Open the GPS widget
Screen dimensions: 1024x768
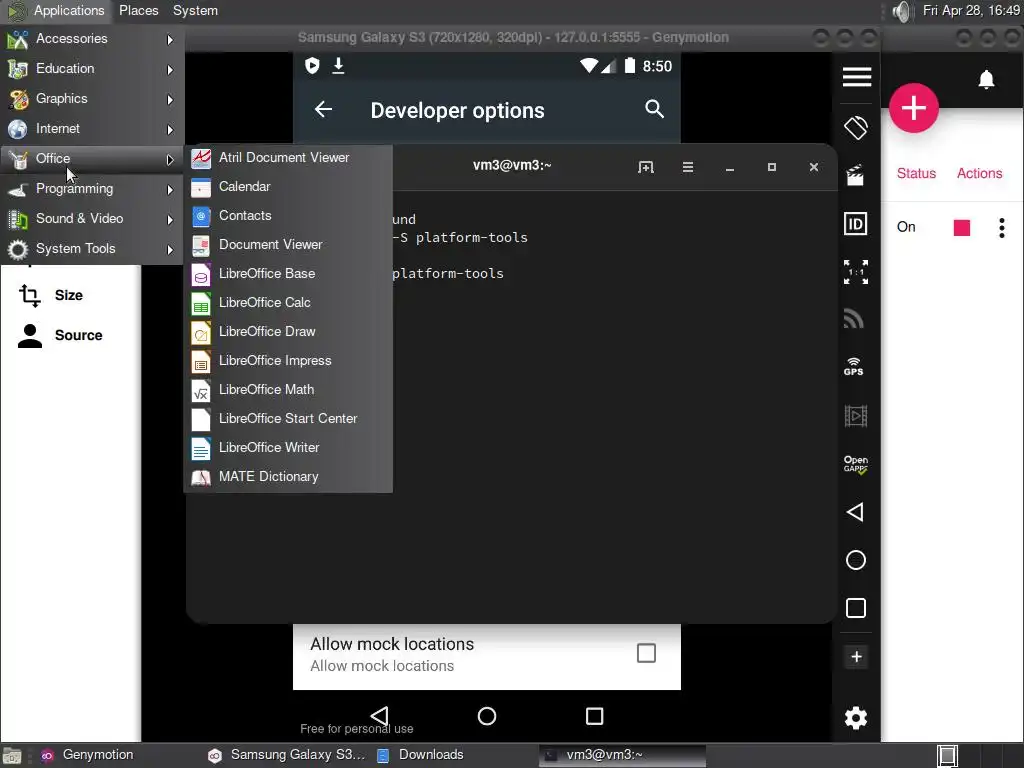pos(854,366)
